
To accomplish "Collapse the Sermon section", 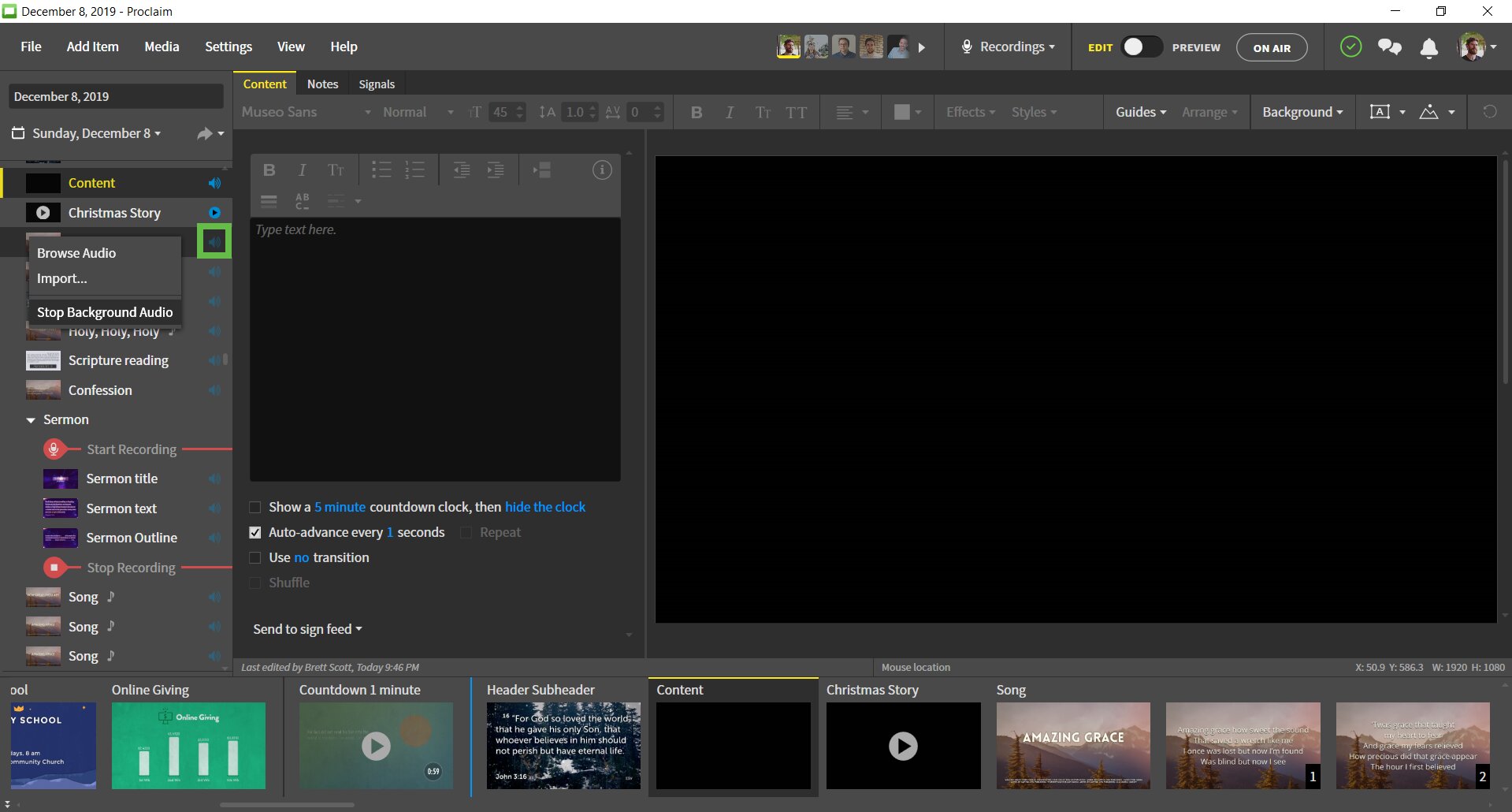I will 31,420.
